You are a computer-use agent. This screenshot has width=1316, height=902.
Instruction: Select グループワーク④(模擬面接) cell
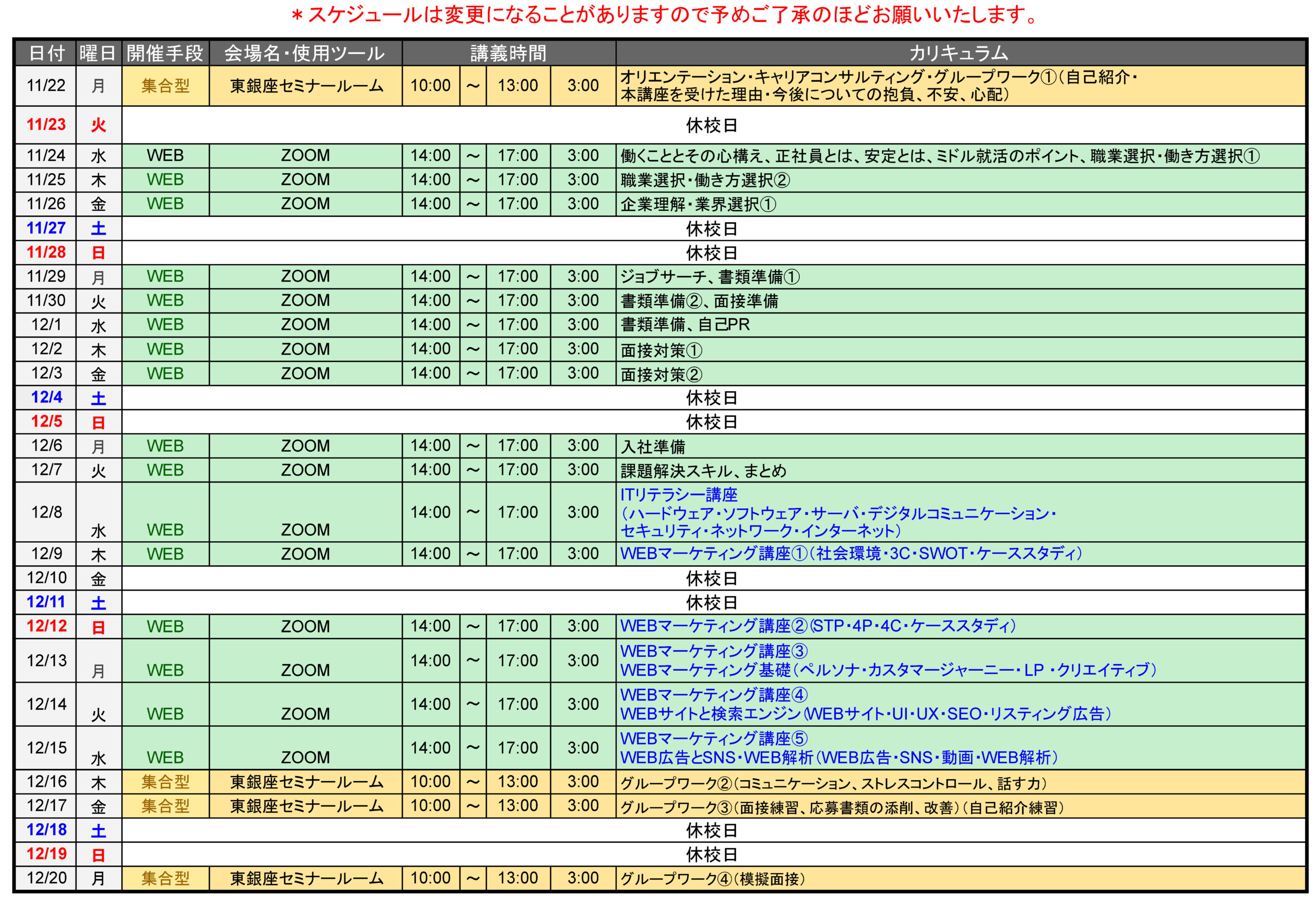(x=960, y=879)
